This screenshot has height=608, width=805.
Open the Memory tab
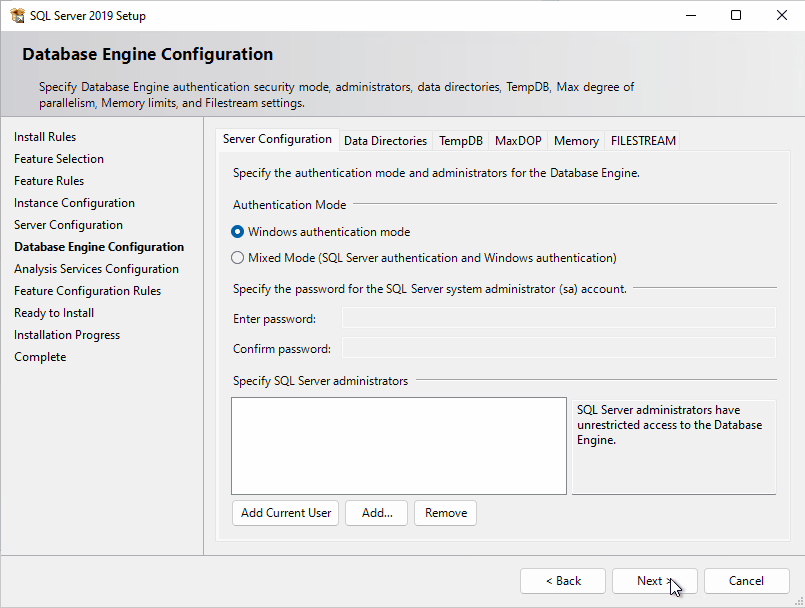(577, 141)
